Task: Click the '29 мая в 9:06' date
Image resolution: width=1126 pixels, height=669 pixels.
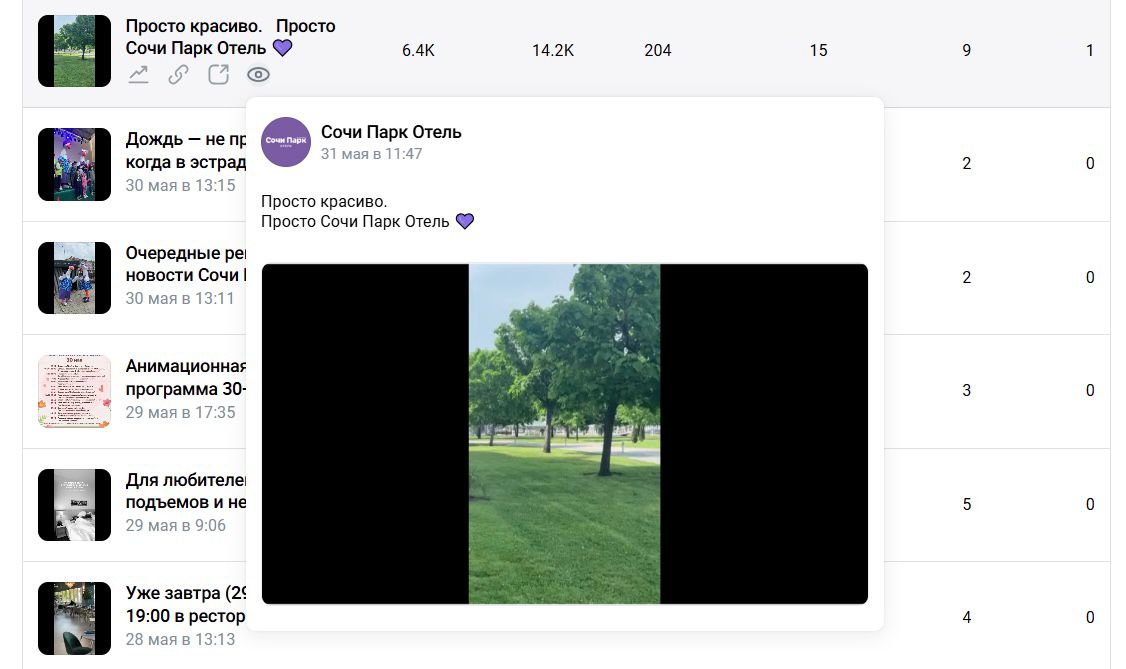Action: [x=176, y=525]
